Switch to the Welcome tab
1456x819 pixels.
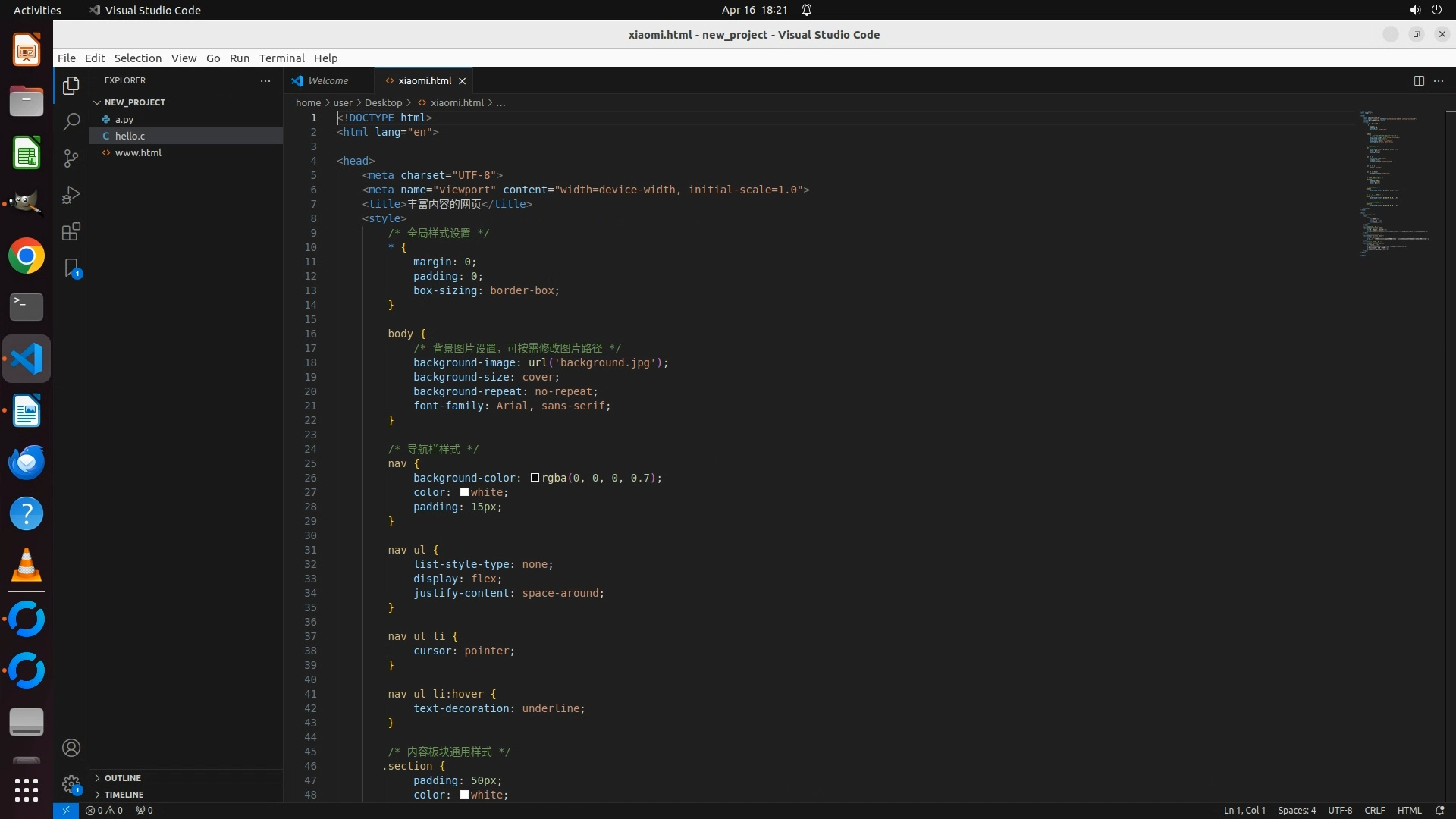click(x=328, y=81)
